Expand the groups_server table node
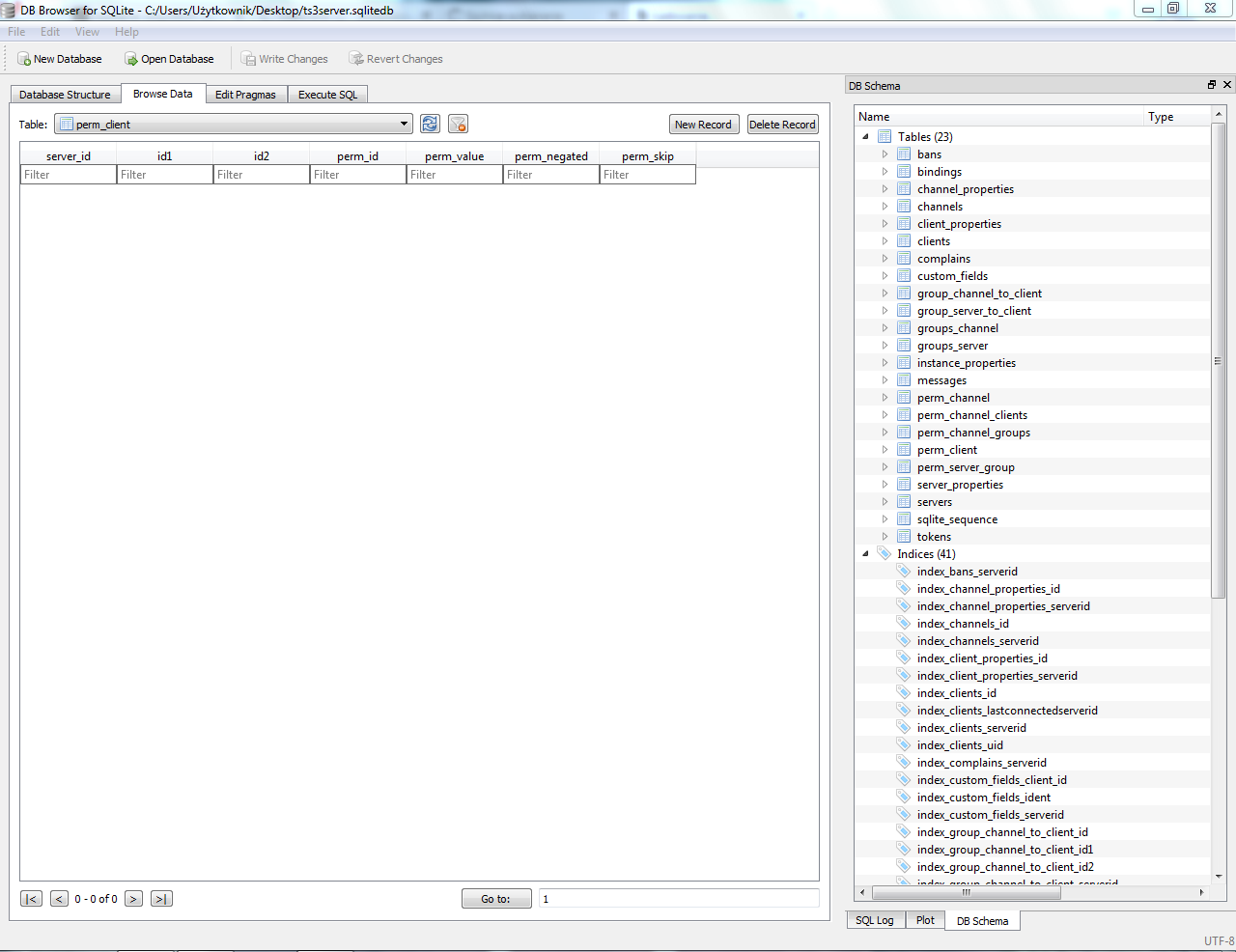 (x=885, y=345)
